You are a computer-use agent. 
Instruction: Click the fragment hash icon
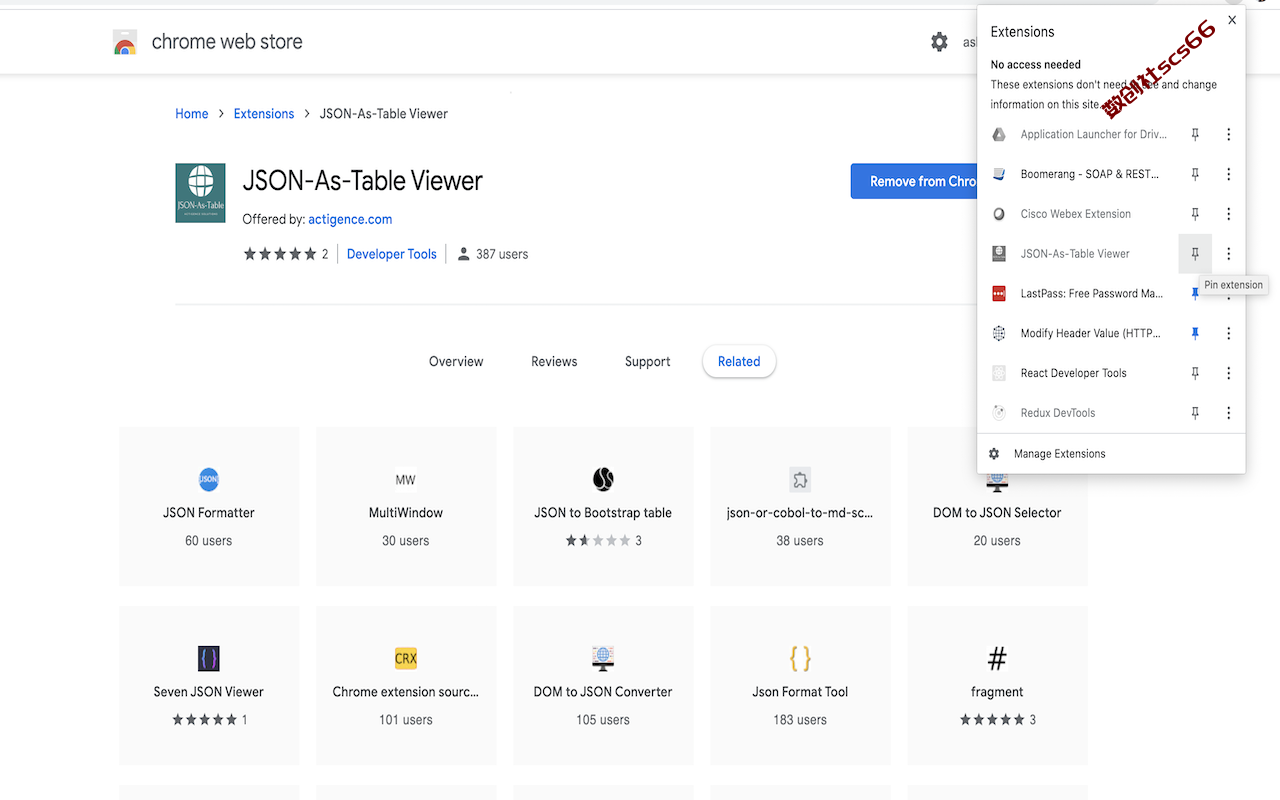pyautogui.click(x=997, y=658)
